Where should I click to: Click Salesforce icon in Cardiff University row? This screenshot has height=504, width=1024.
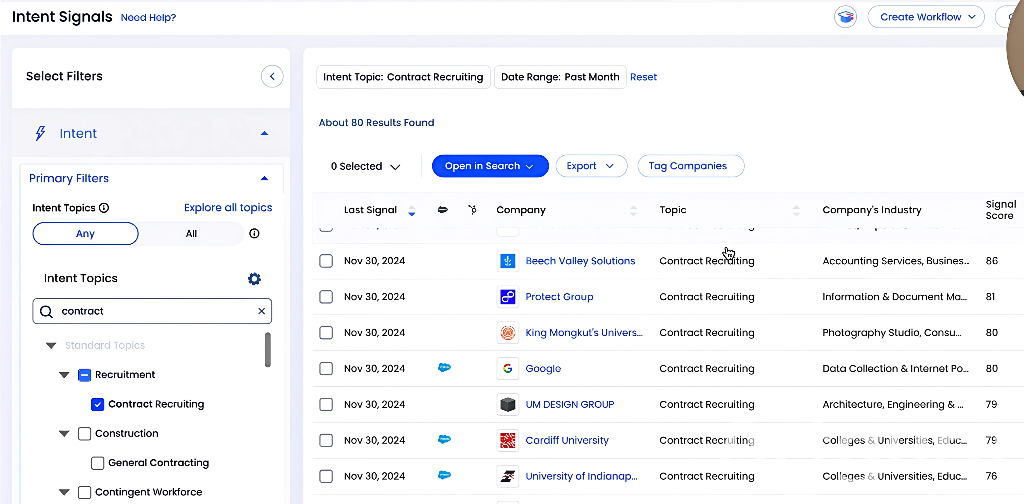(x=444, y=440)
